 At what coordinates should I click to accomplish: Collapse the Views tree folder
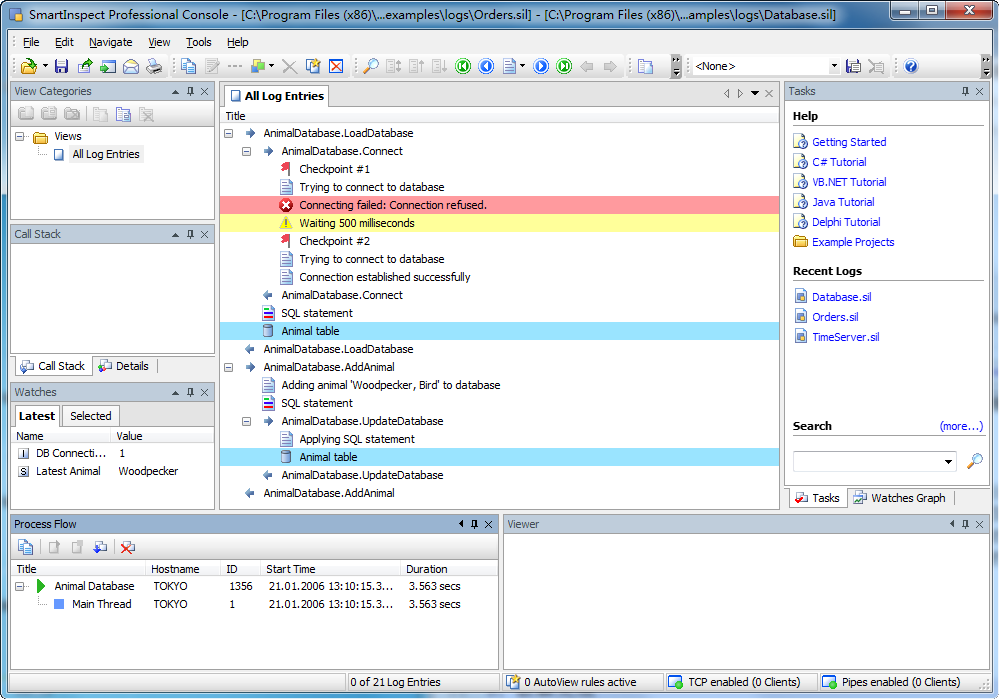20,136
